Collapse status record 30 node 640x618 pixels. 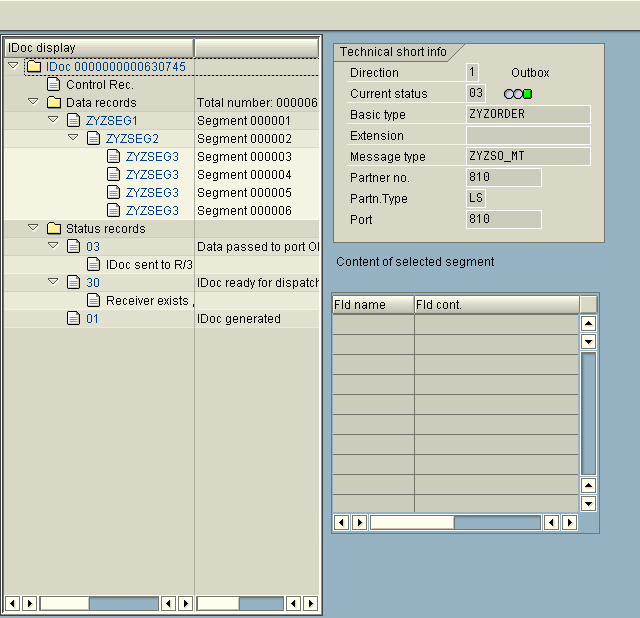[53, 282]
